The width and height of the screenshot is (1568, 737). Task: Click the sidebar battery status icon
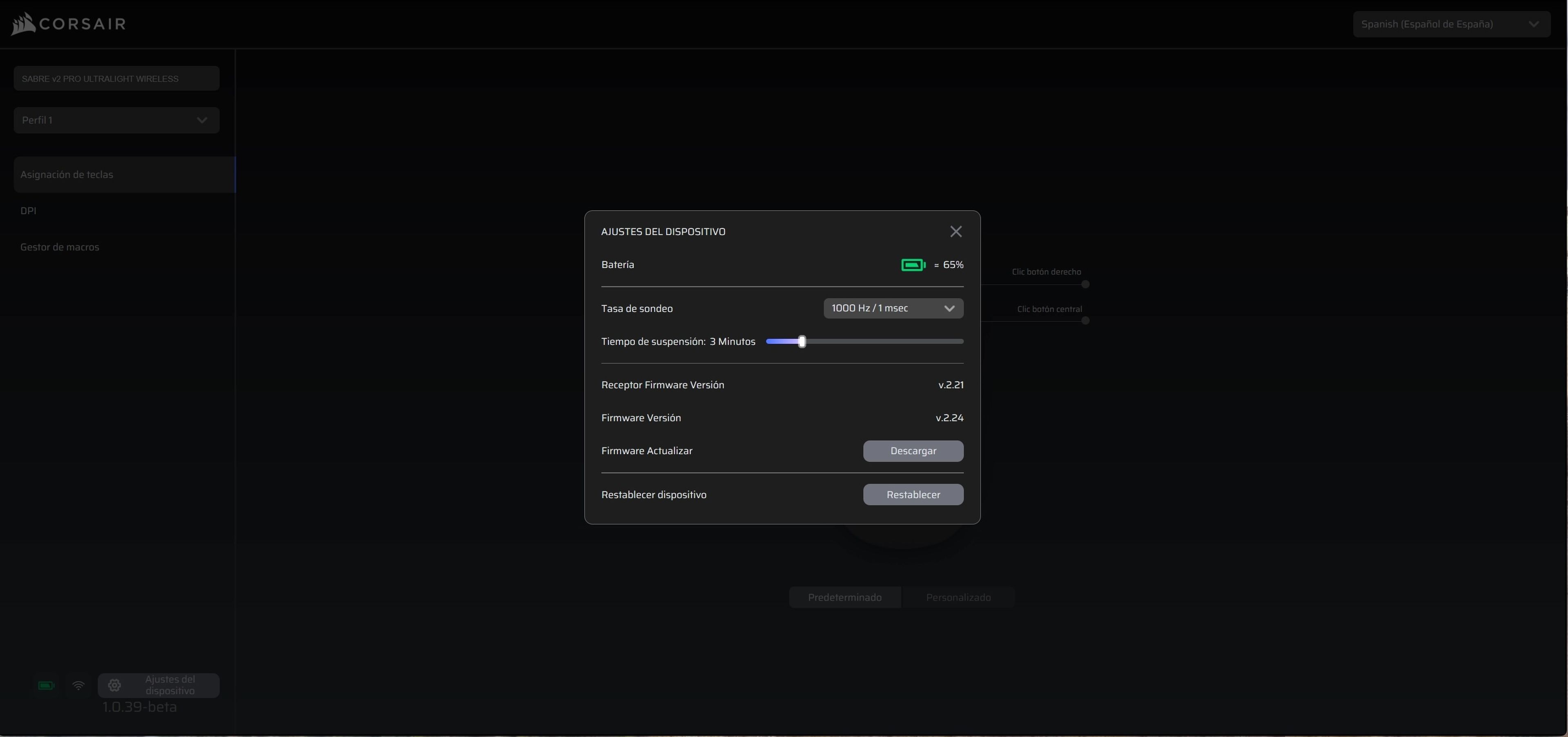pyautogui.click(x=46, y=685)
